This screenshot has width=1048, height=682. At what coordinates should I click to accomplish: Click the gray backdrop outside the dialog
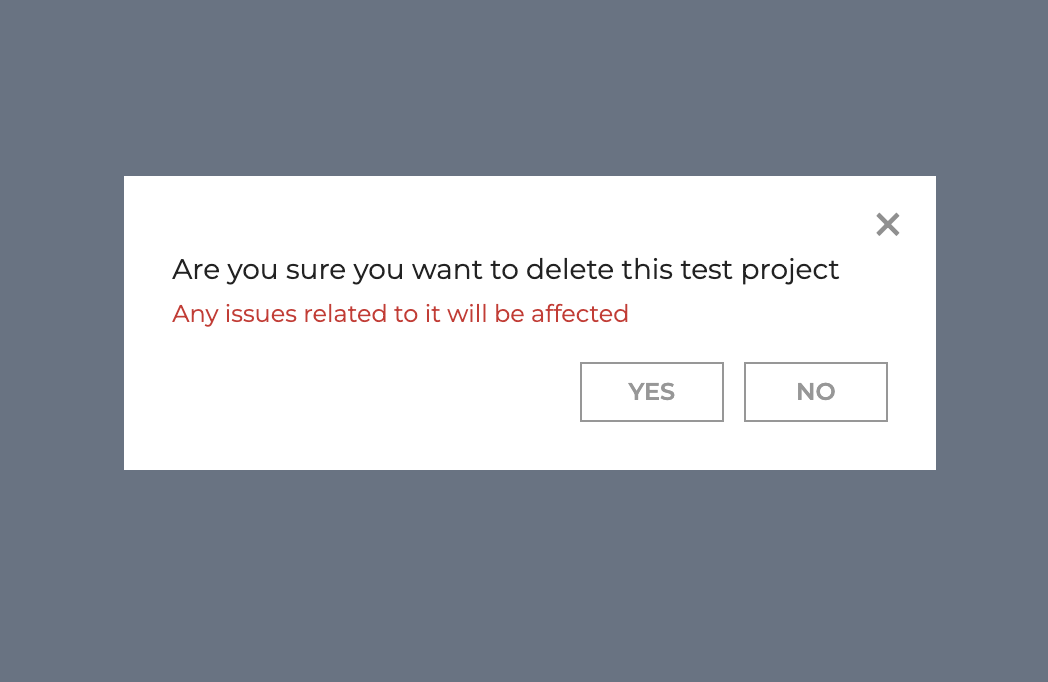tap(524, 575)
